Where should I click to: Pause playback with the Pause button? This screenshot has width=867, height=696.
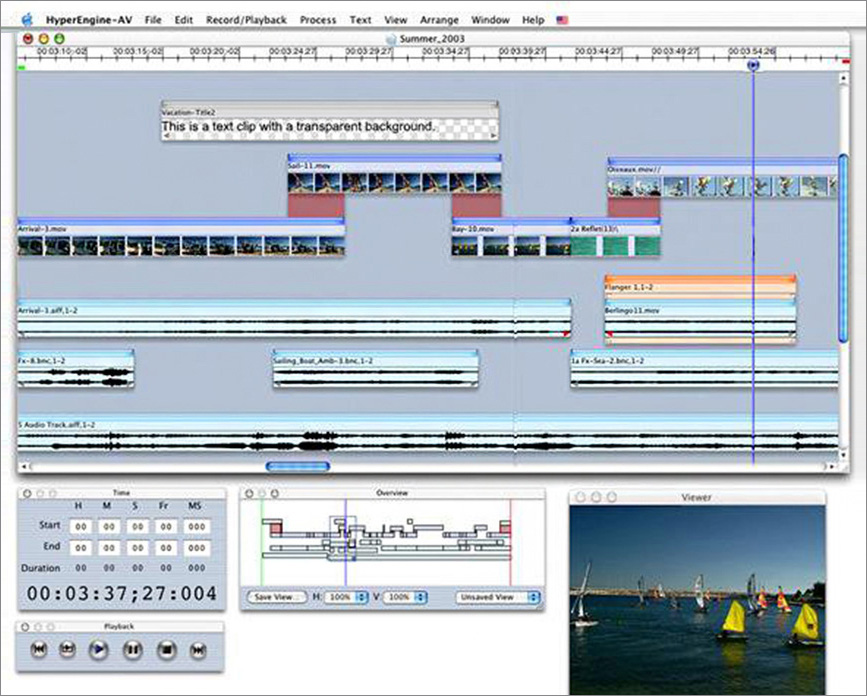point(133,650)
